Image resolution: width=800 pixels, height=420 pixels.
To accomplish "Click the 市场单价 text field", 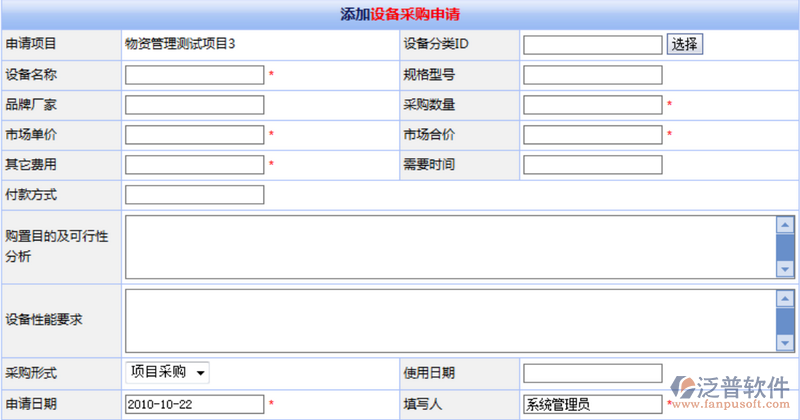I will click(195, 135).
